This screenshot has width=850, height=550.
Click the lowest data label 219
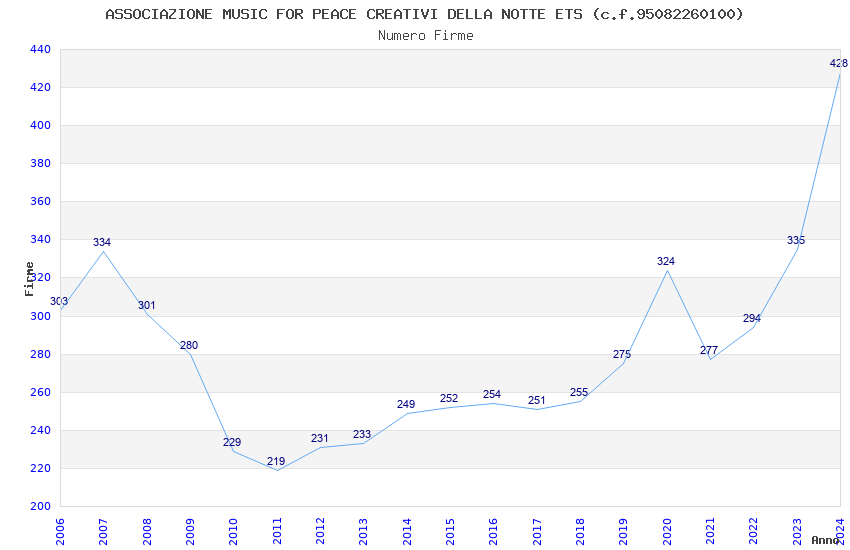click(276, 461)
